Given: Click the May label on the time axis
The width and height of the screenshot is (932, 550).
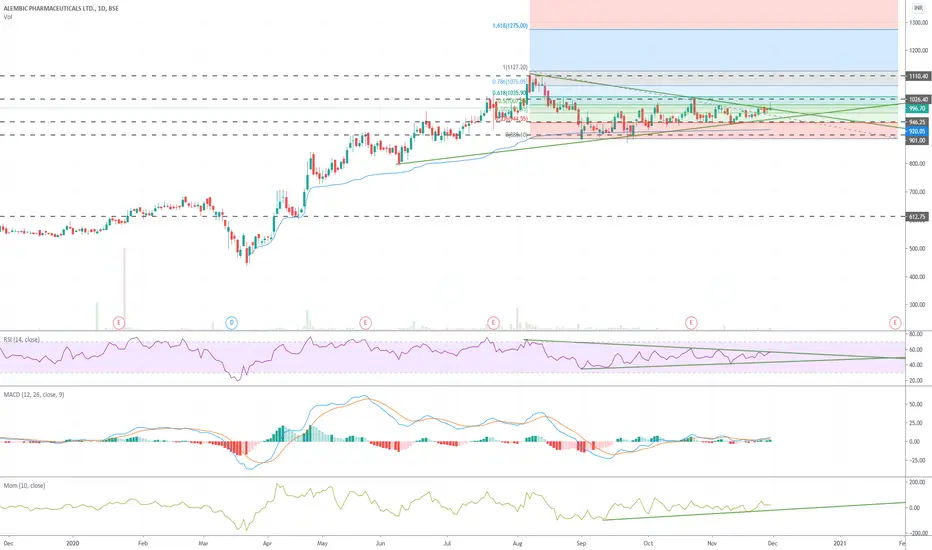Looking at the screenshot, I should [322, 543].
